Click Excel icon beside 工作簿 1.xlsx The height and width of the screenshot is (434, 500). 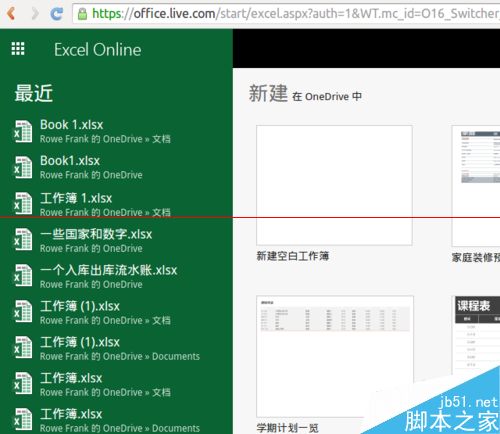pos(23,203)
